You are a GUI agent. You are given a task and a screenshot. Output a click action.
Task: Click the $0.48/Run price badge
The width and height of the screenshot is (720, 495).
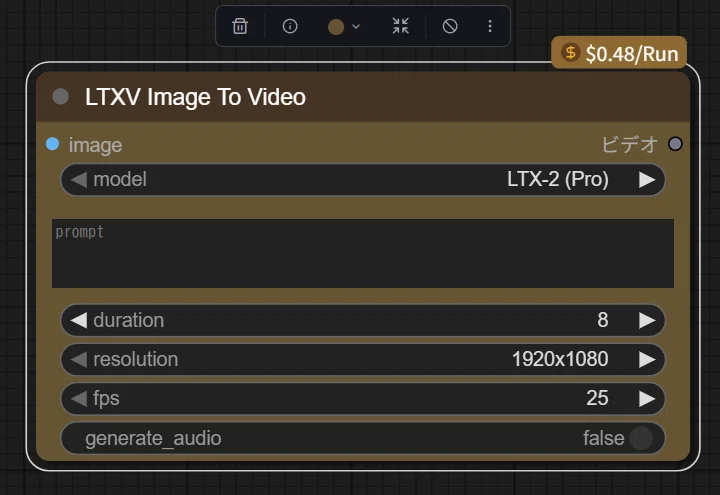(x=619, y=53)
